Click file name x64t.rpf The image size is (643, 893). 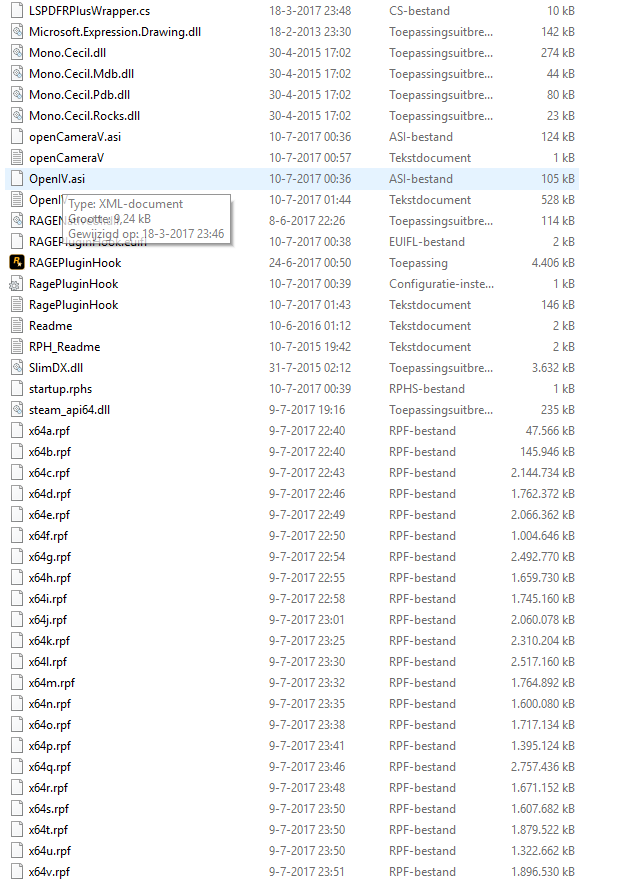point(48,830)
